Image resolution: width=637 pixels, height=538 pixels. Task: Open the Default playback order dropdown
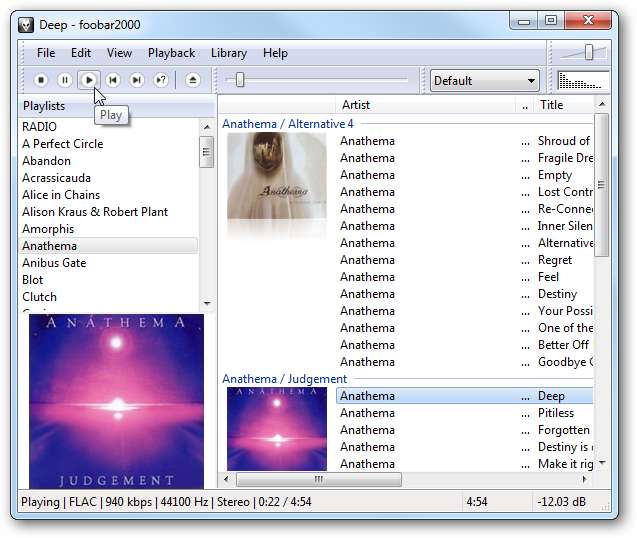pos(485,81)
